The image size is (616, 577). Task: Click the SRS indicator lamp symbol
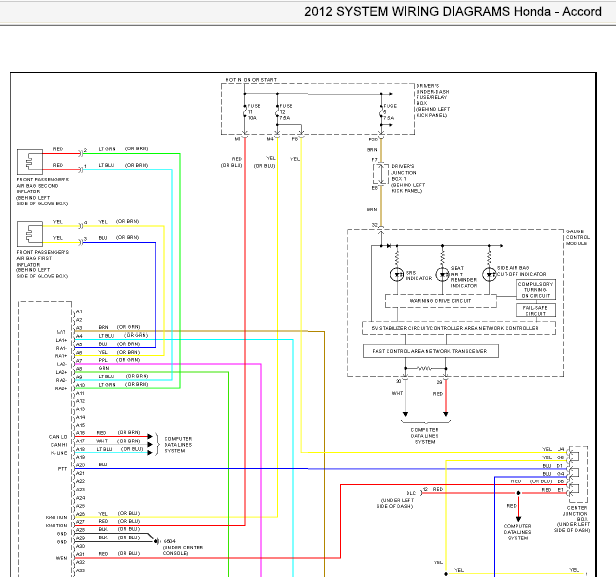pos(397,275)
